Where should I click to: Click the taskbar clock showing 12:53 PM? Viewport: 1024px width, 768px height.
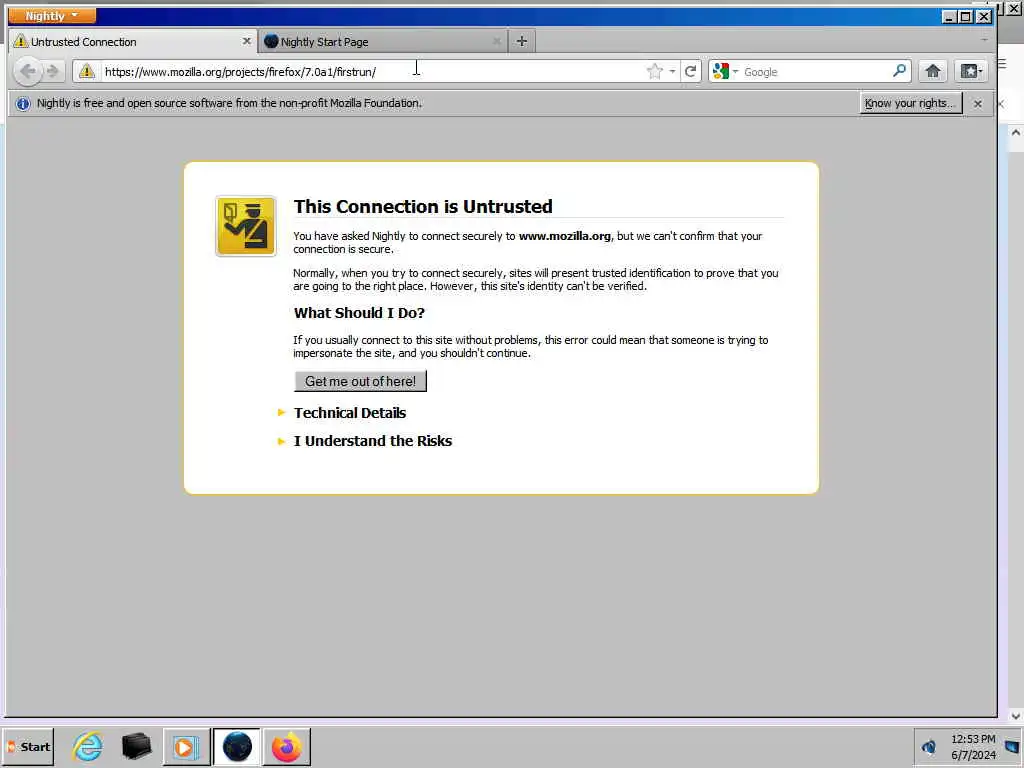click(x=973, y=746)
